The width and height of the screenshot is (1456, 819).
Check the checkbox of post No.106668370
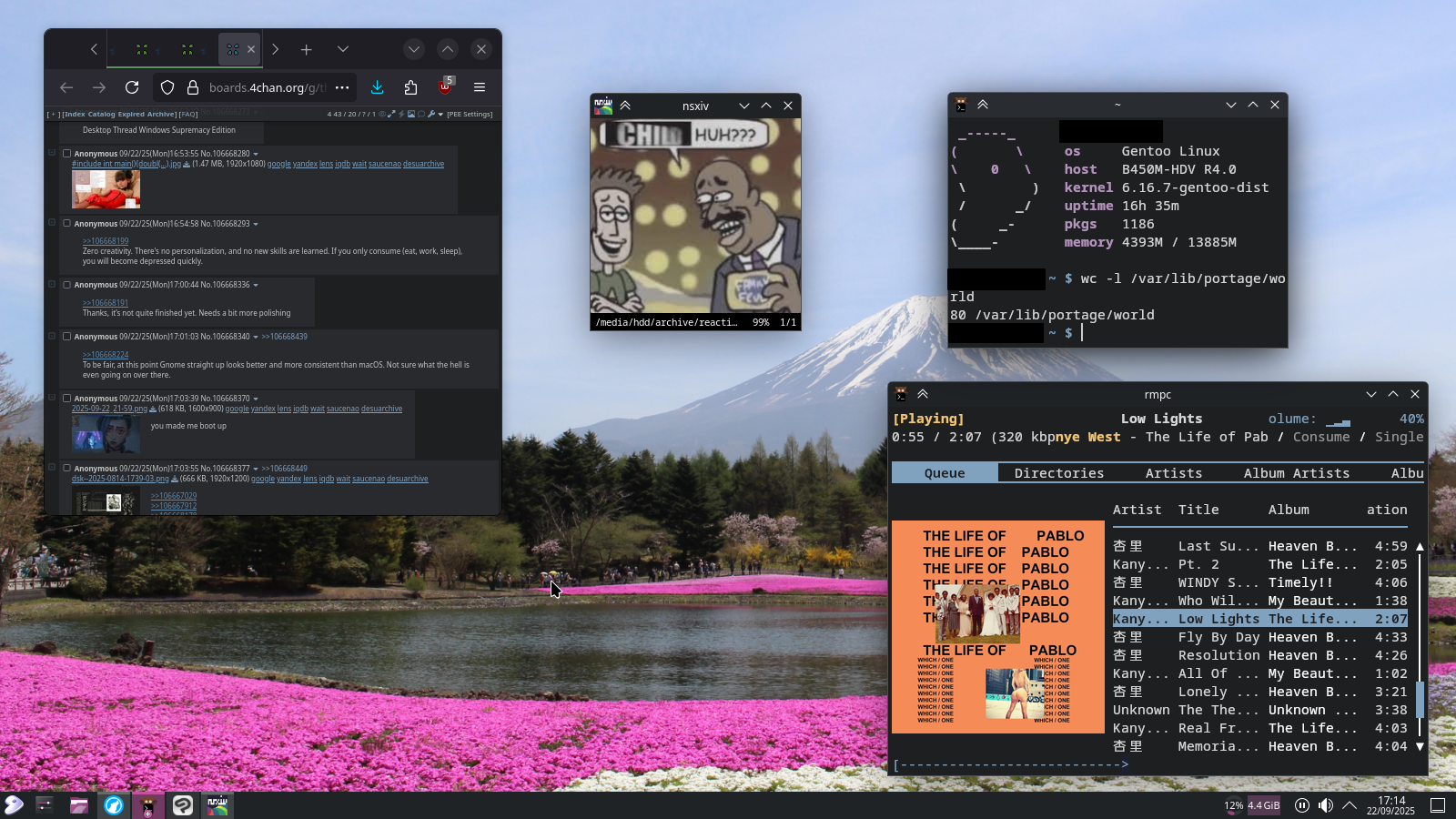coord(66,398)
